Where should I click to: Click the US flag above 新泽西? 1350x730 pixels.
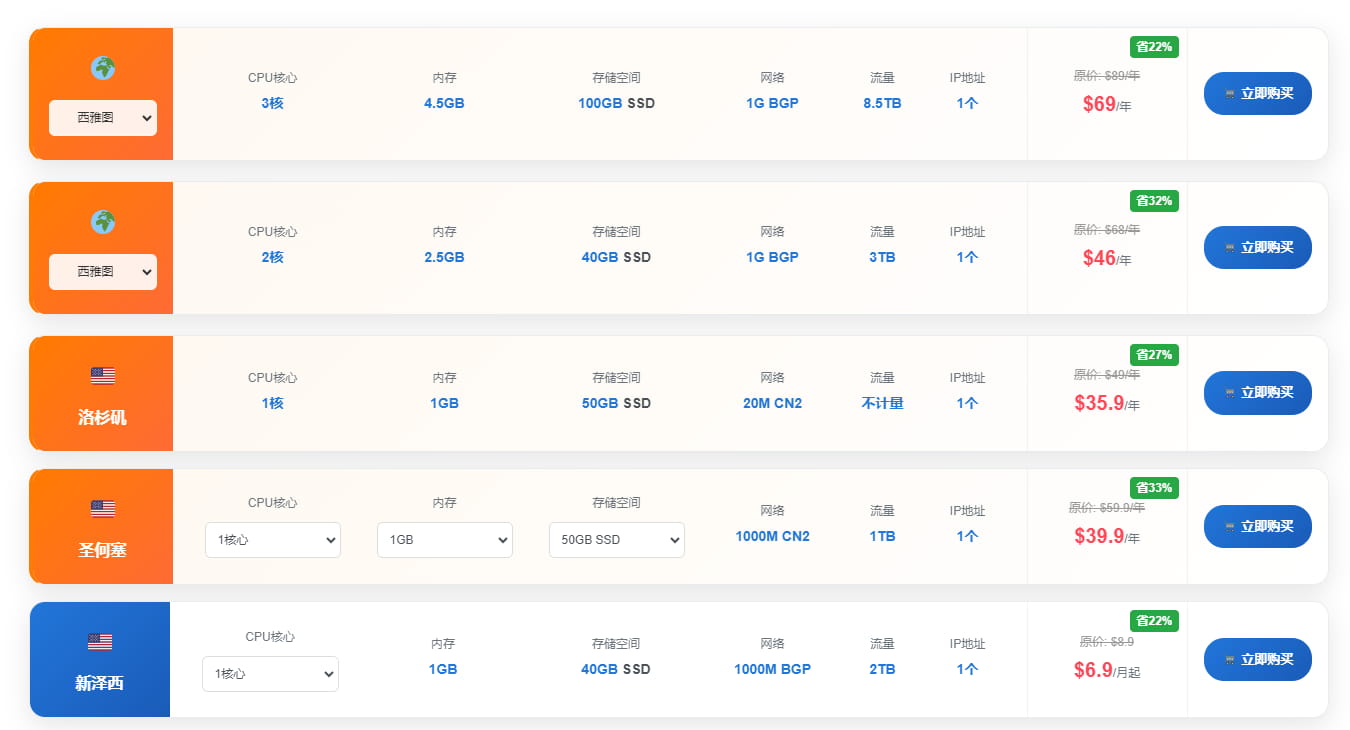(100, 642)
